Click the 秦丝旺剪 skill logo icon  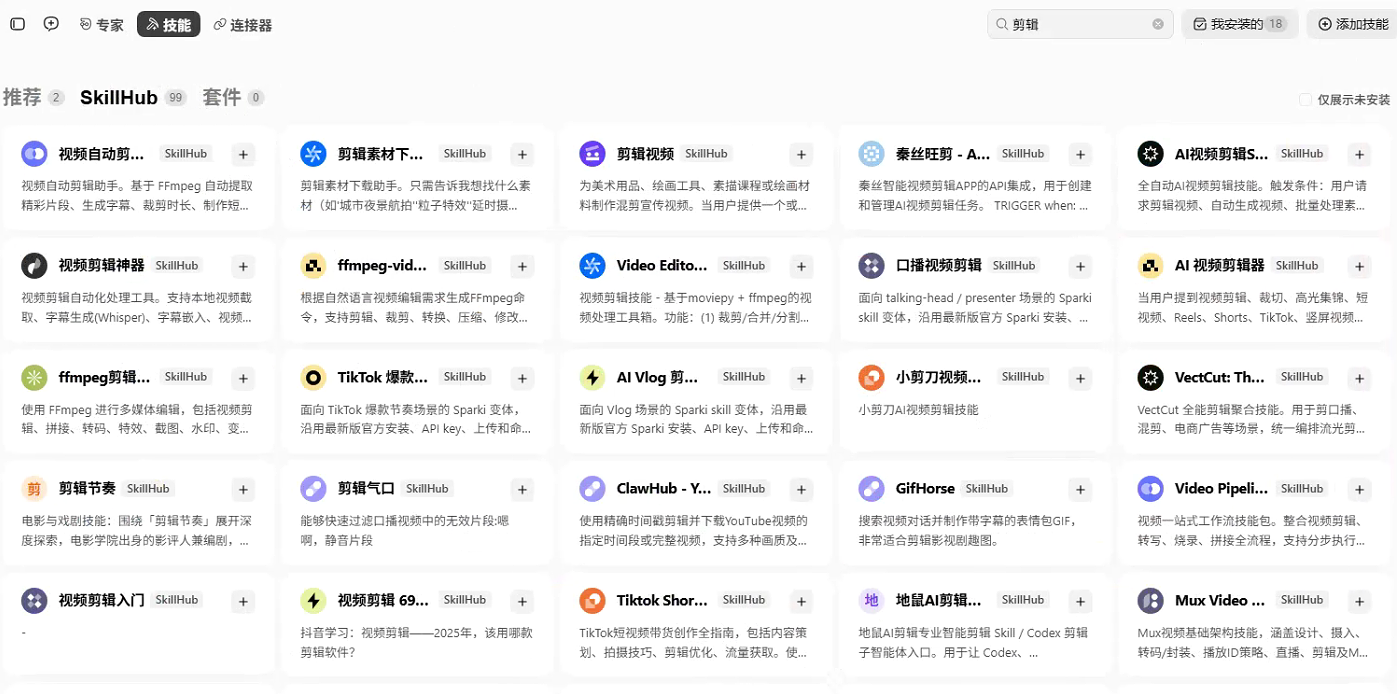pyautogui.click(x=871, y=154)
